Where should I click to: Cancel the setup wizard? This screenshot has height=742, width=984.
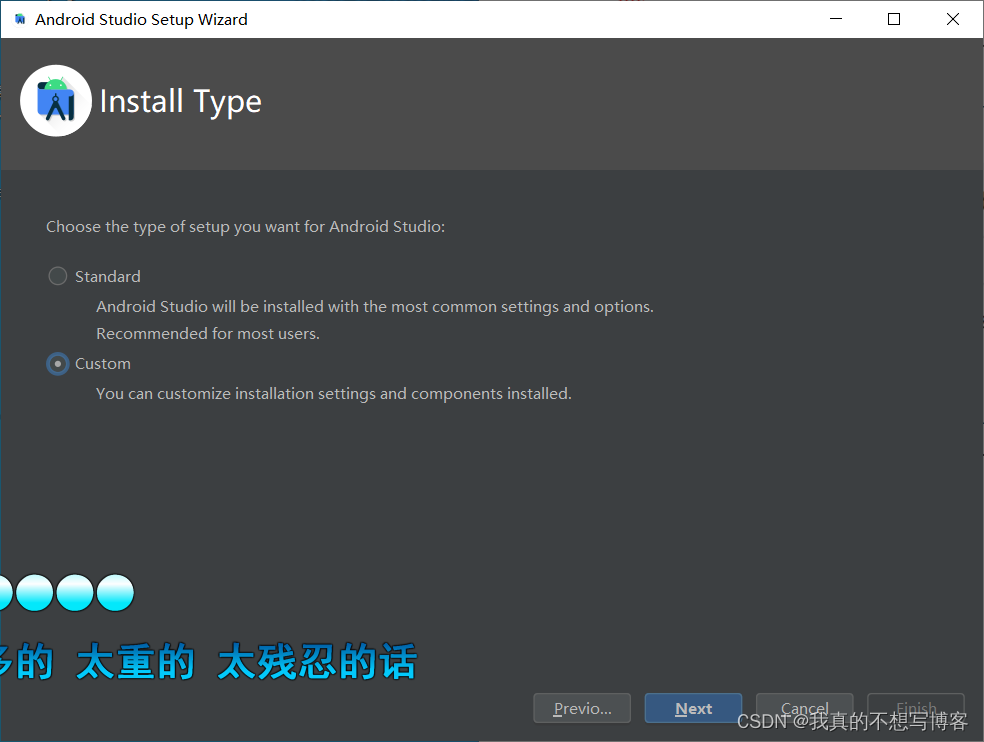coord(805,708)
